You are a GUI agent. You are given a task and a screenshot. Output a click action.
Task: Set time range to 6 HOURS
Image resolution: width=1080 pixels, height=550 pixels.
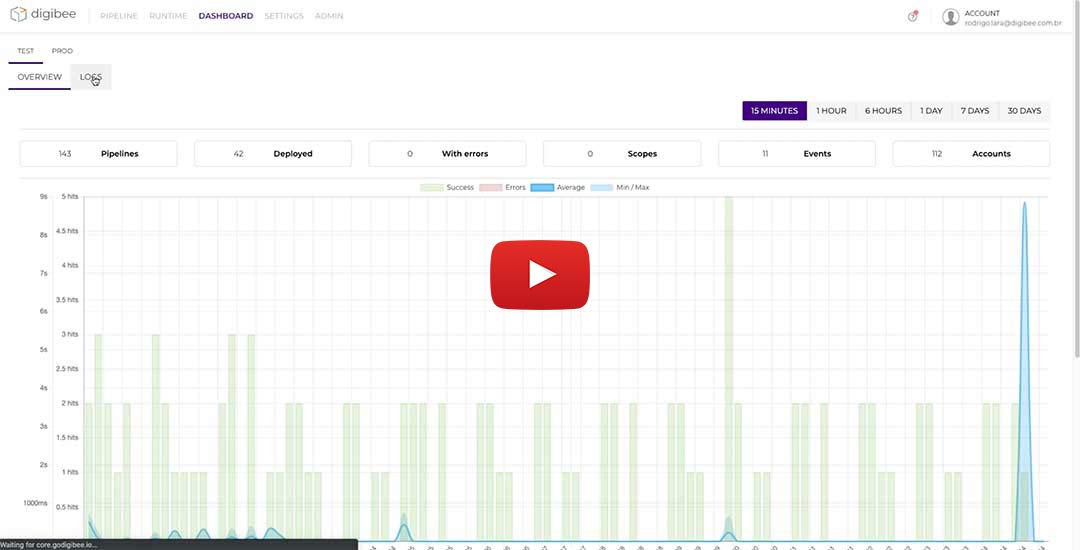coord(883,111)
